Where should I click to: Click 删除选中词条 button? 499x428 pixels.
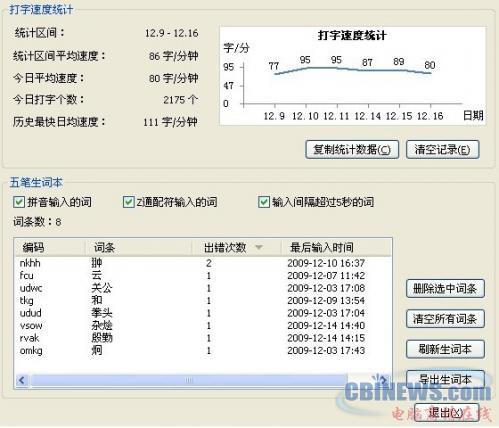point(445,289)
